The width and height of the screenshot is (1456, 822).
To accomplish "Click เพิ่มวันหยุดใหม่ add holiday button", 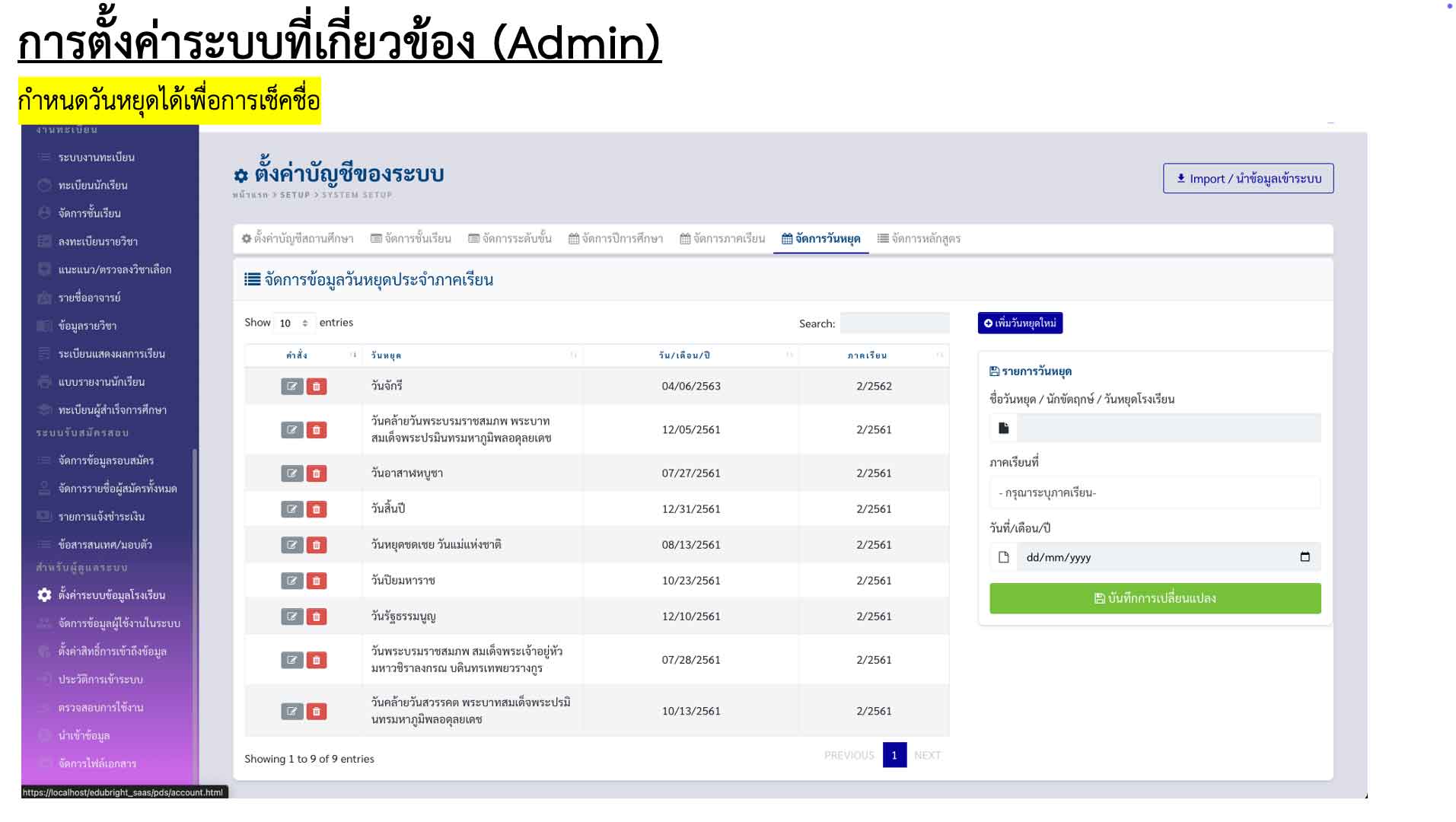I will click(1020, 323).
